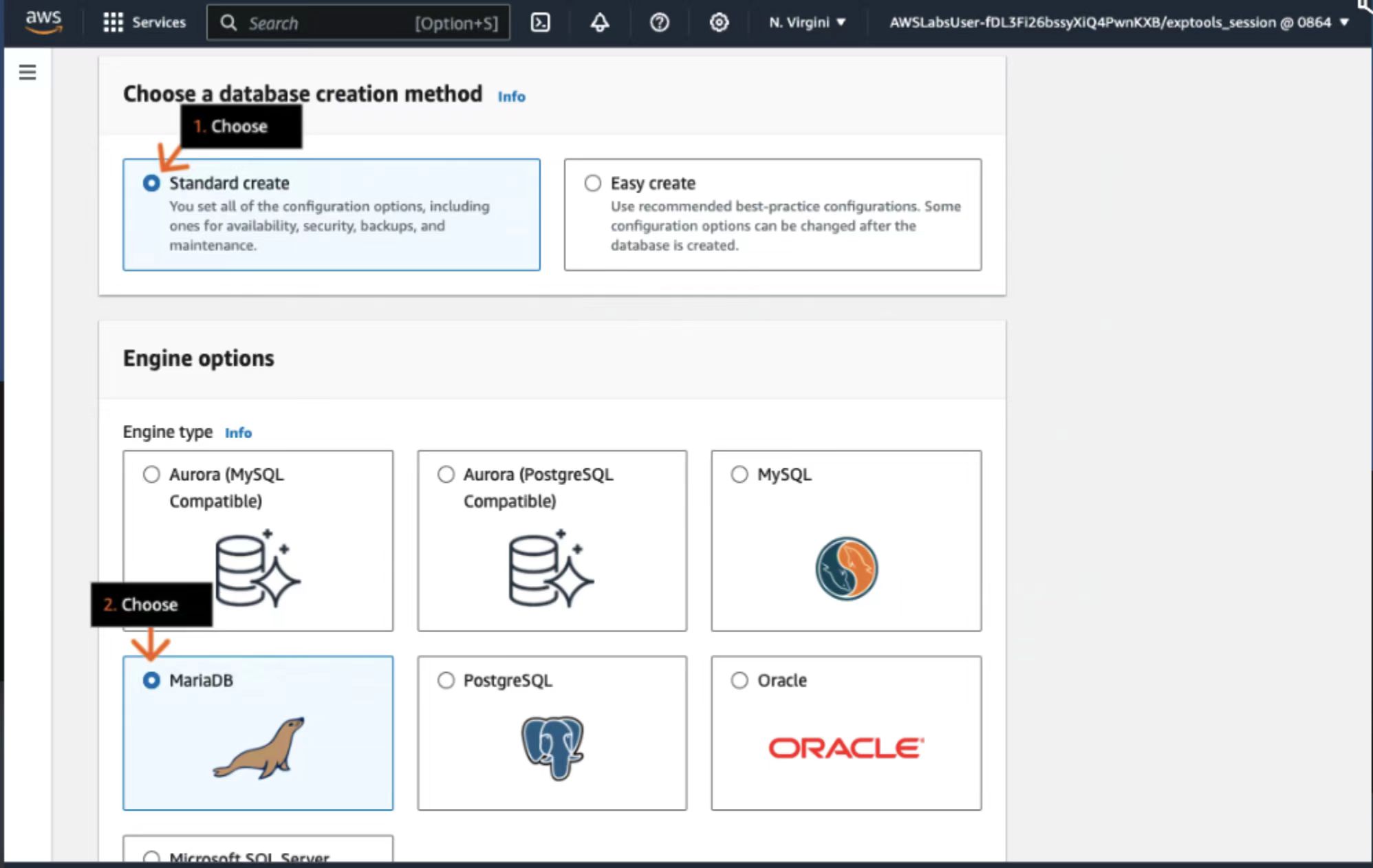Click the MySQL dolphin logo
This screenshot has height=868, width=1373.
[846, 569]
